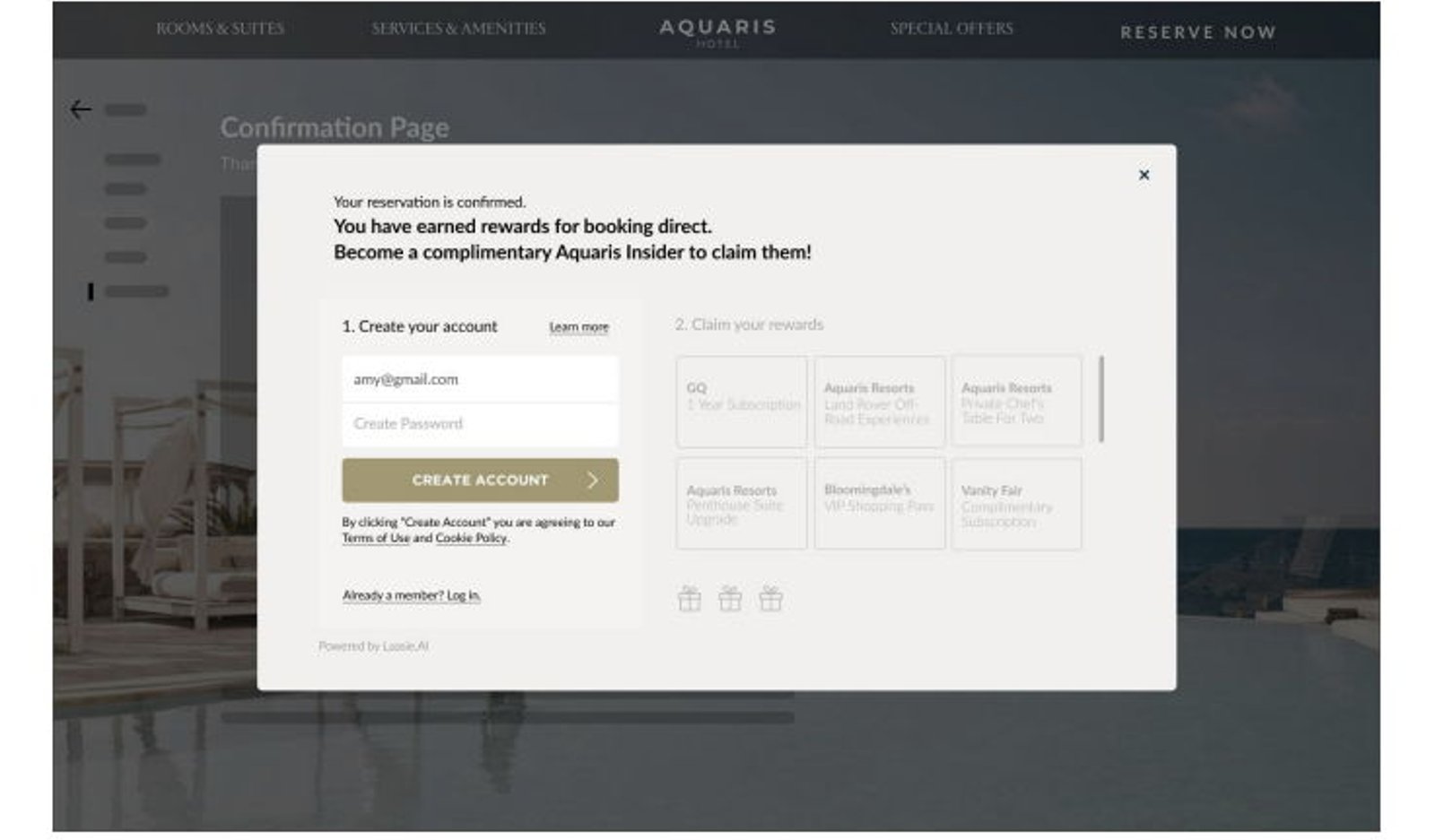
Task: Select the Vanity Fair Complimentary Subscription reward
Action: click(x=1016, y=504)
